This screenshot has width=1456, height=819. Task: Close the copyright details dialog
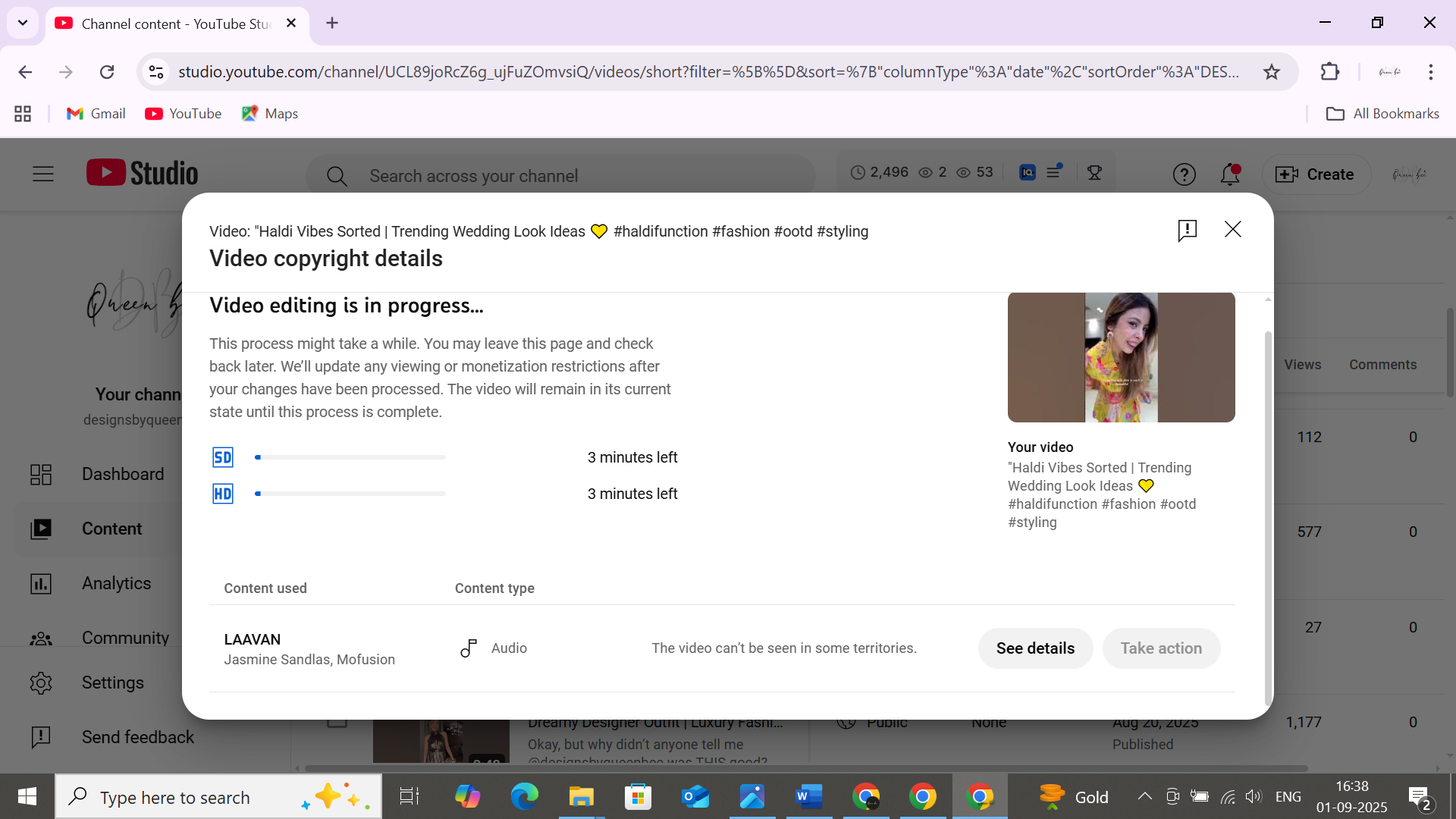point(1232,229)
